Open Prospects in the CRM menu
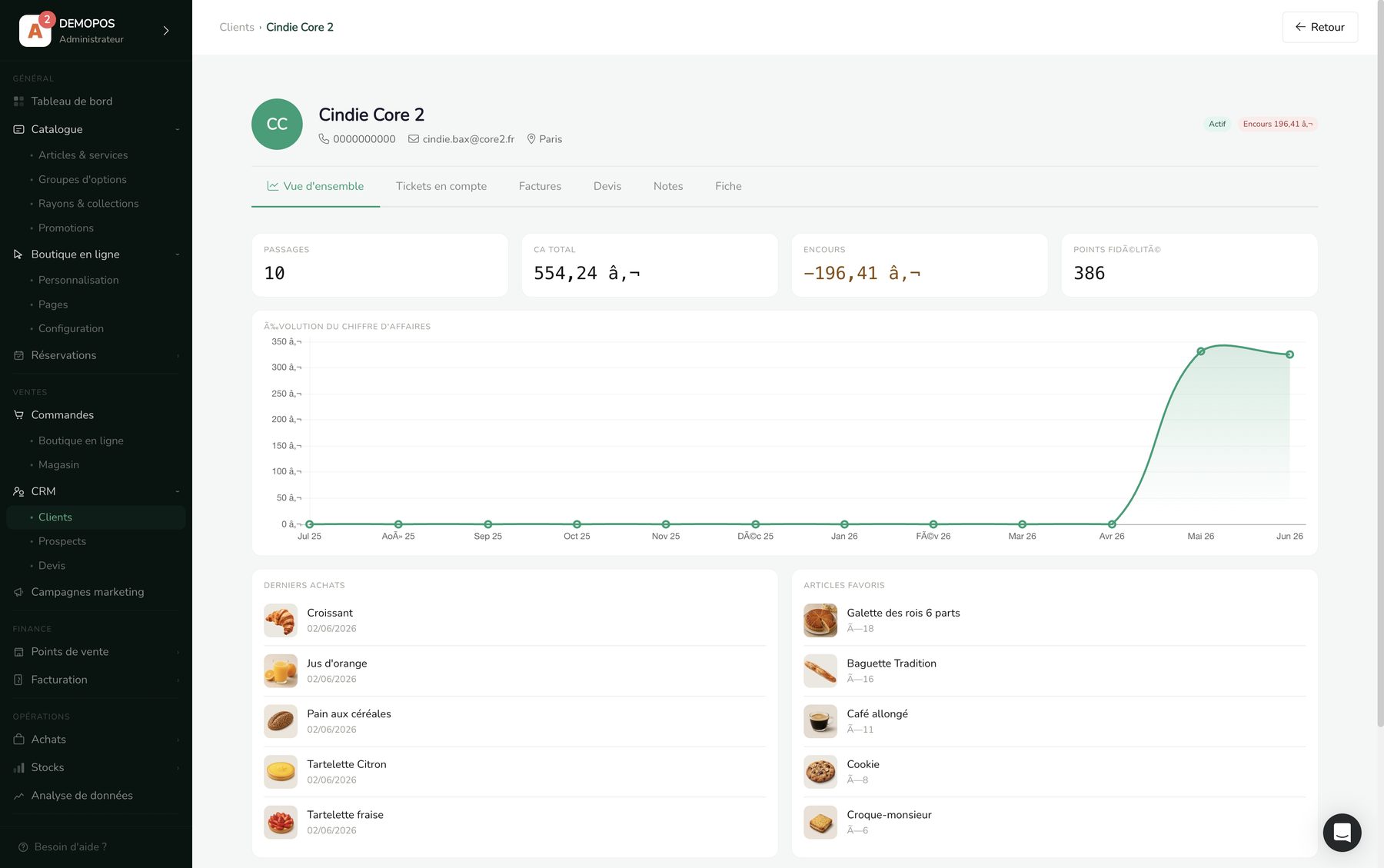This screenshot has height=868, width=1384. tap(62, 541)
